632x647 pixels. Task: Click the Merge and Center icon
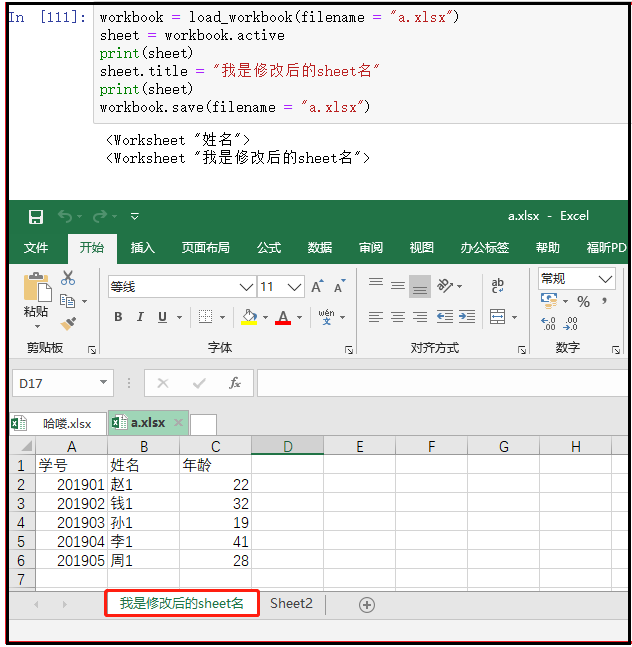[498, 317]
